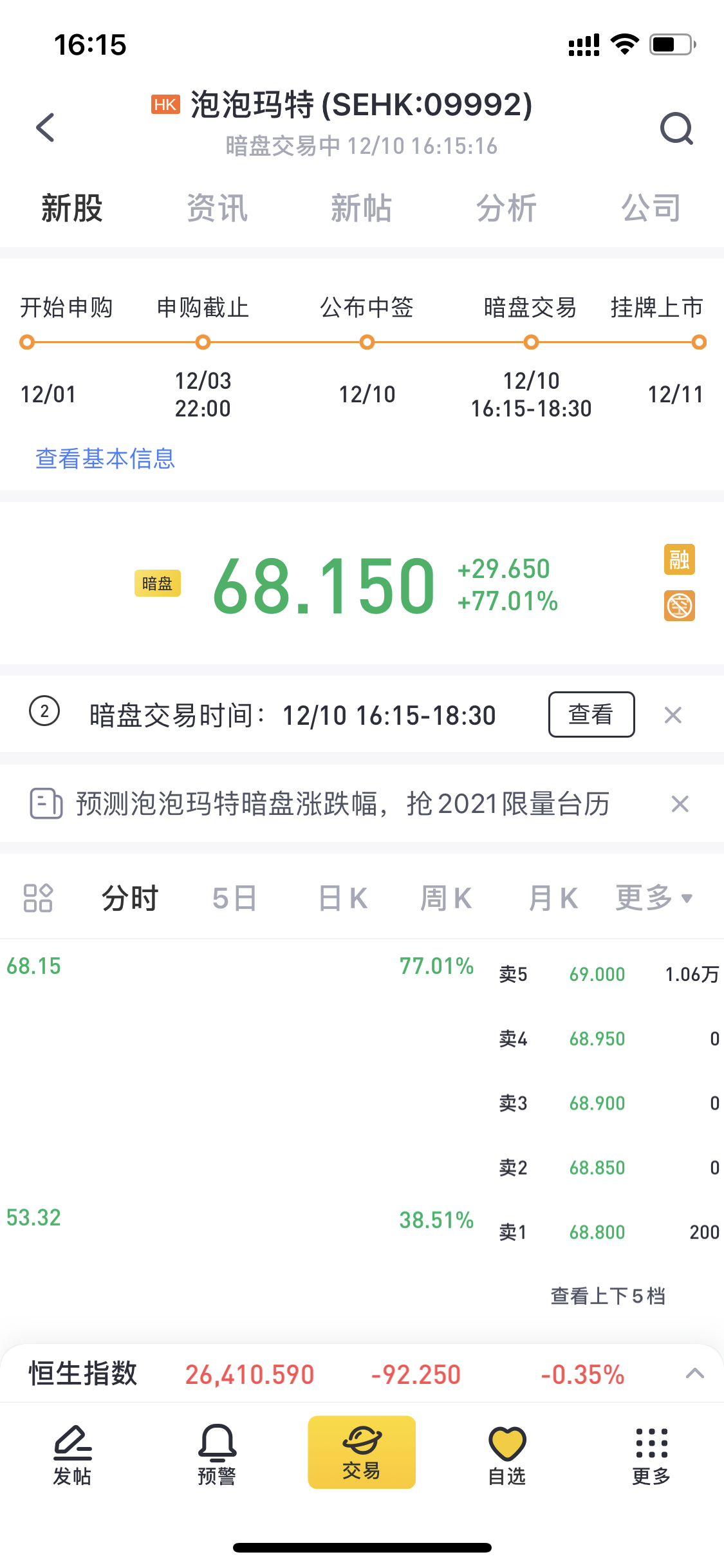This screenshot has width=724, height=1568.
Task: Switch to 新帖 posts tab
Action: point(362,209)
